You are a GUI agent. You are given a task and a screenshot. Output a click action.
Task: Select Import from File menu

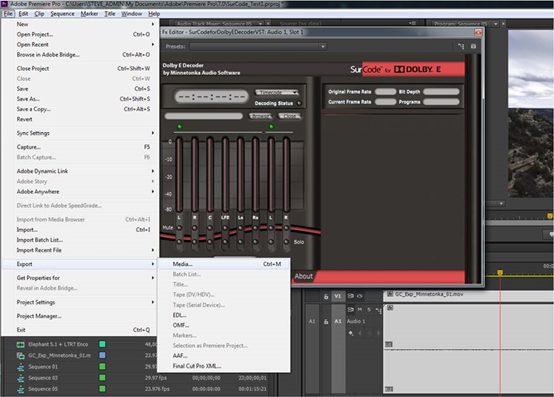point(80,230)
